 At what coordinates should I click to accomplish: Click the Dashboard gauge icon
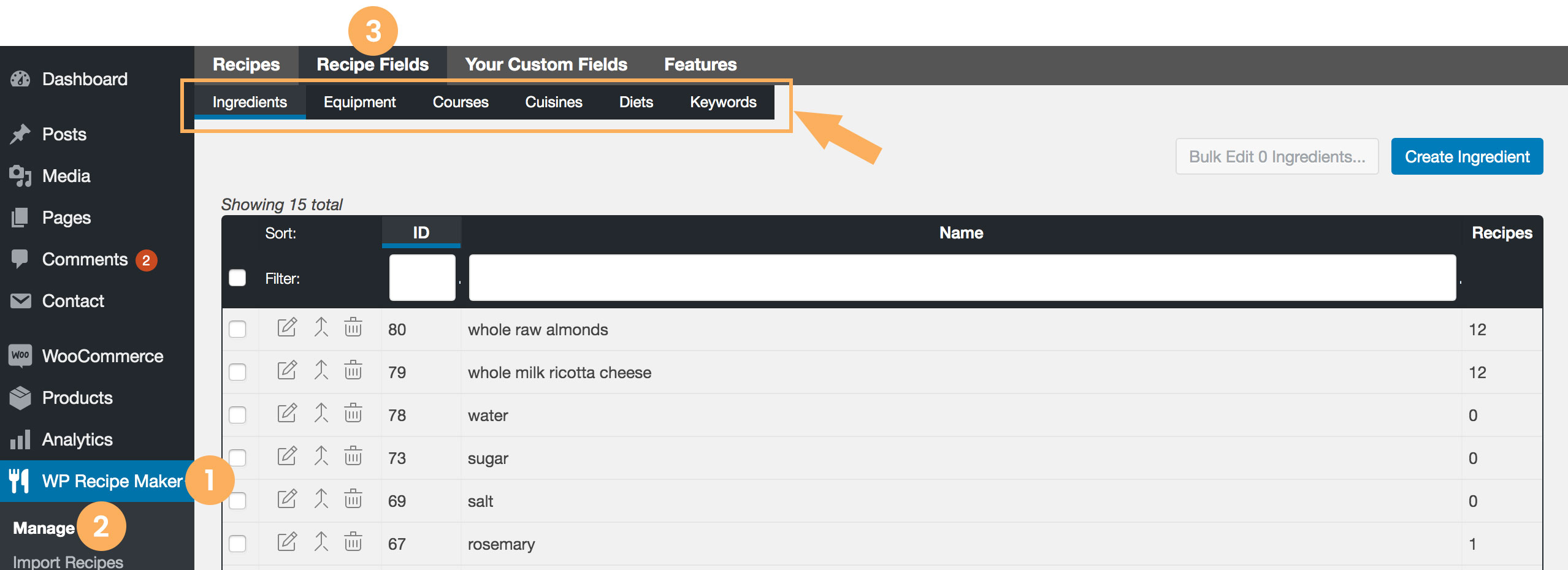click(20, 78)
